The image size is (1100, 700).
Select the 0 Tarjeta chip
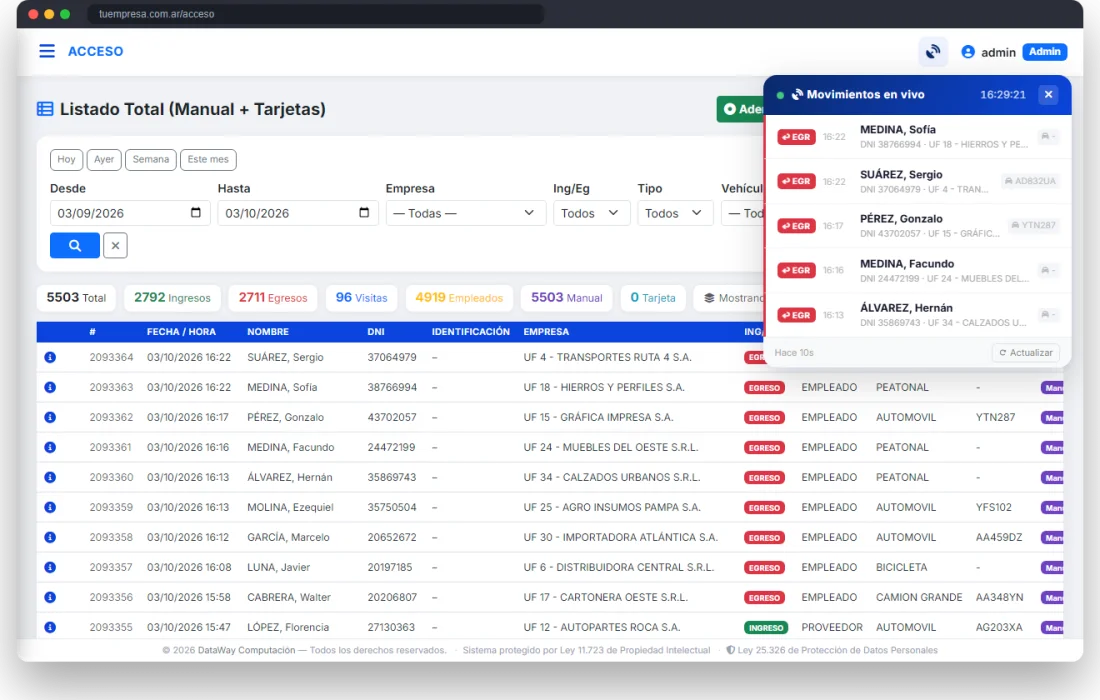click(653, 298)
